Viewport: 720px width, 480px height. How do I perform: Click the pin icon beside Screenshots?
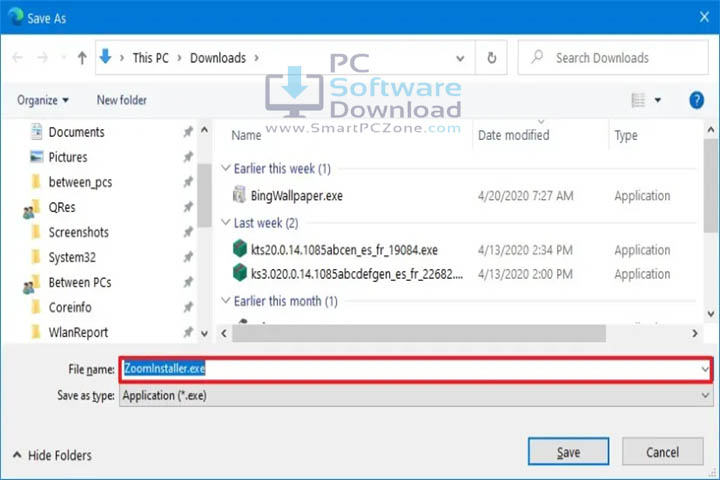[x=188, y=232]
